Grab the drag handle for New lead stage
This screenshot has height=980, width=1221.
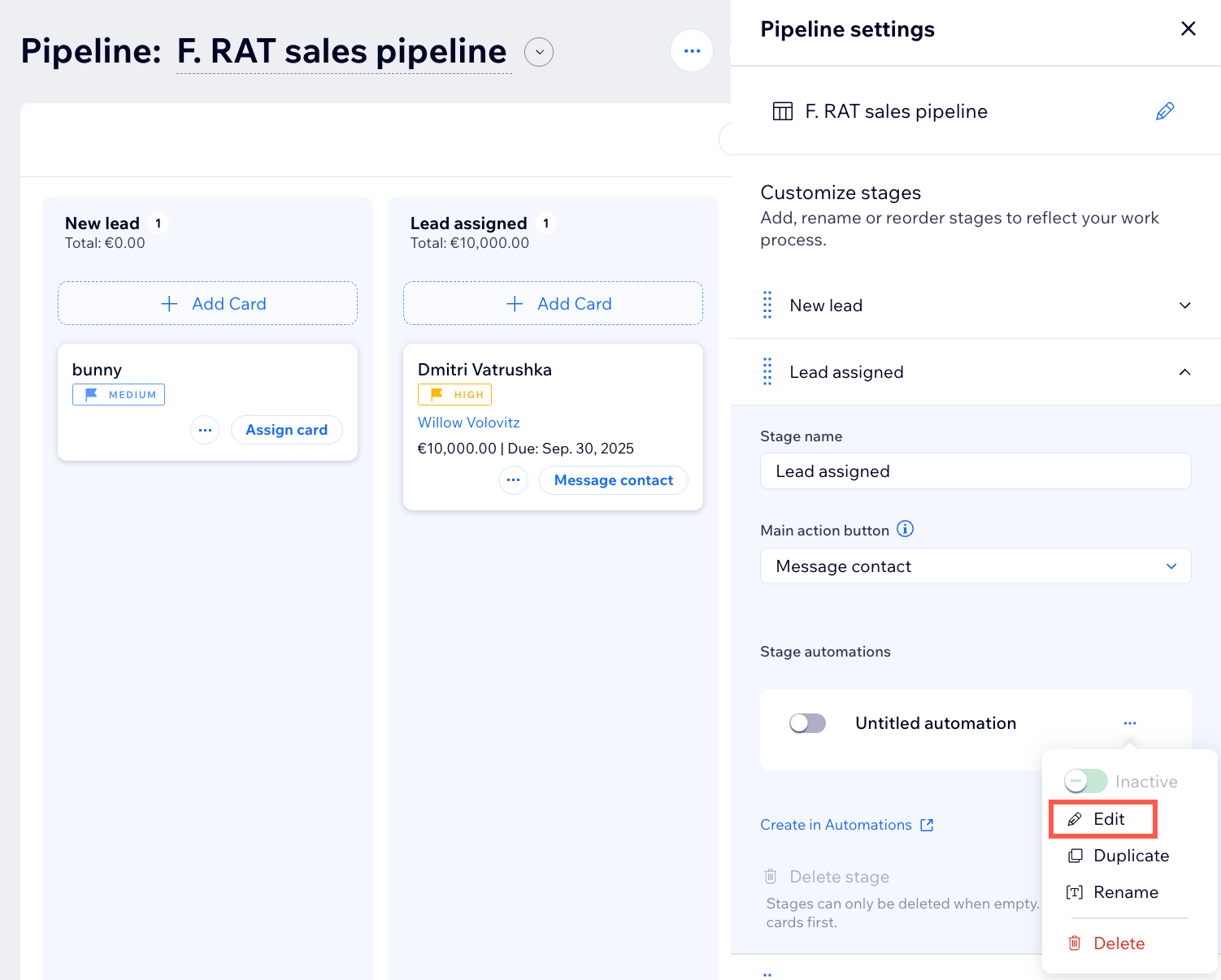click(x=767, y=306)
